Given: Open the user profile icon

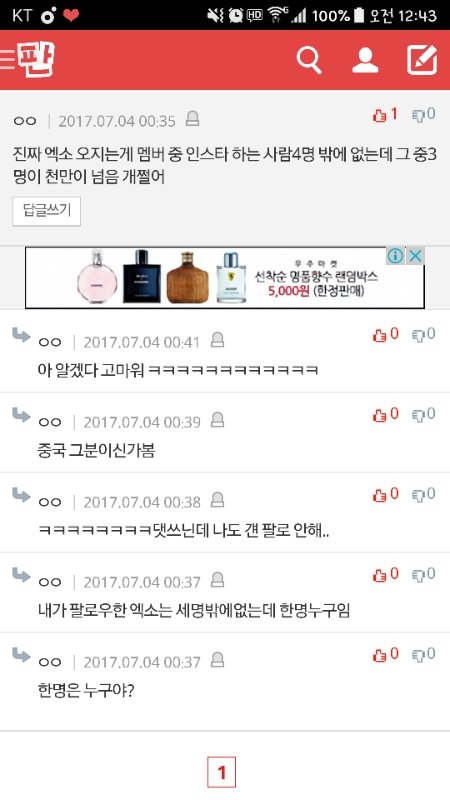Looking at the screenshot, I should tap(365, 60).
